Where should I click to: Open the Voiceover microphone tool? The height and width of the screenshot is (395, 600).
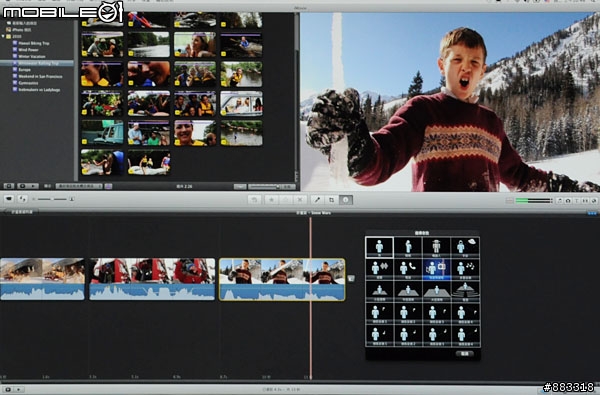pos(317,200)
